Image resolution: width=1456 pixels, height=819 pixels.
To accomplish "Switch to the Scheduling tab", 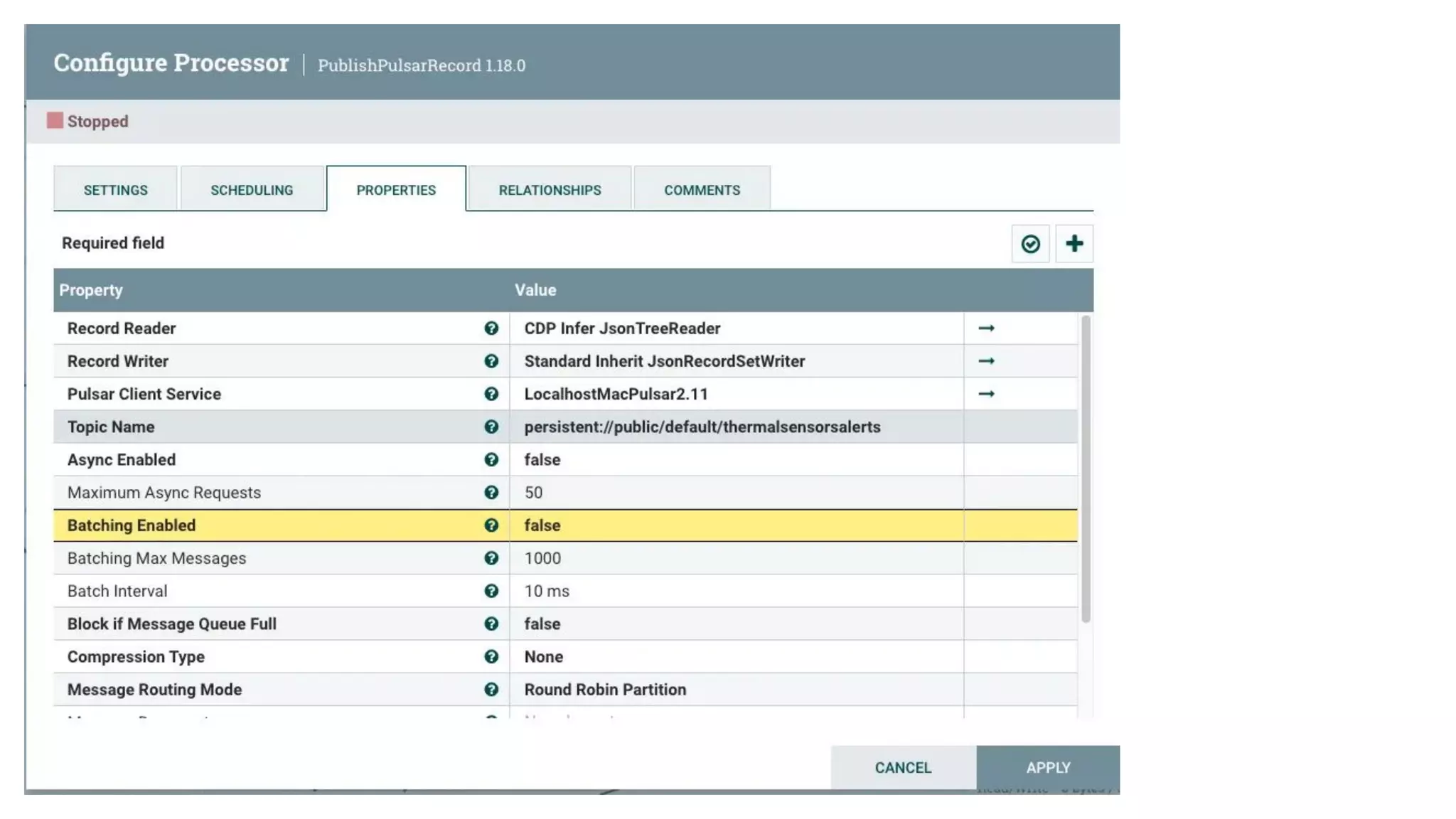I will coord(252,189).
